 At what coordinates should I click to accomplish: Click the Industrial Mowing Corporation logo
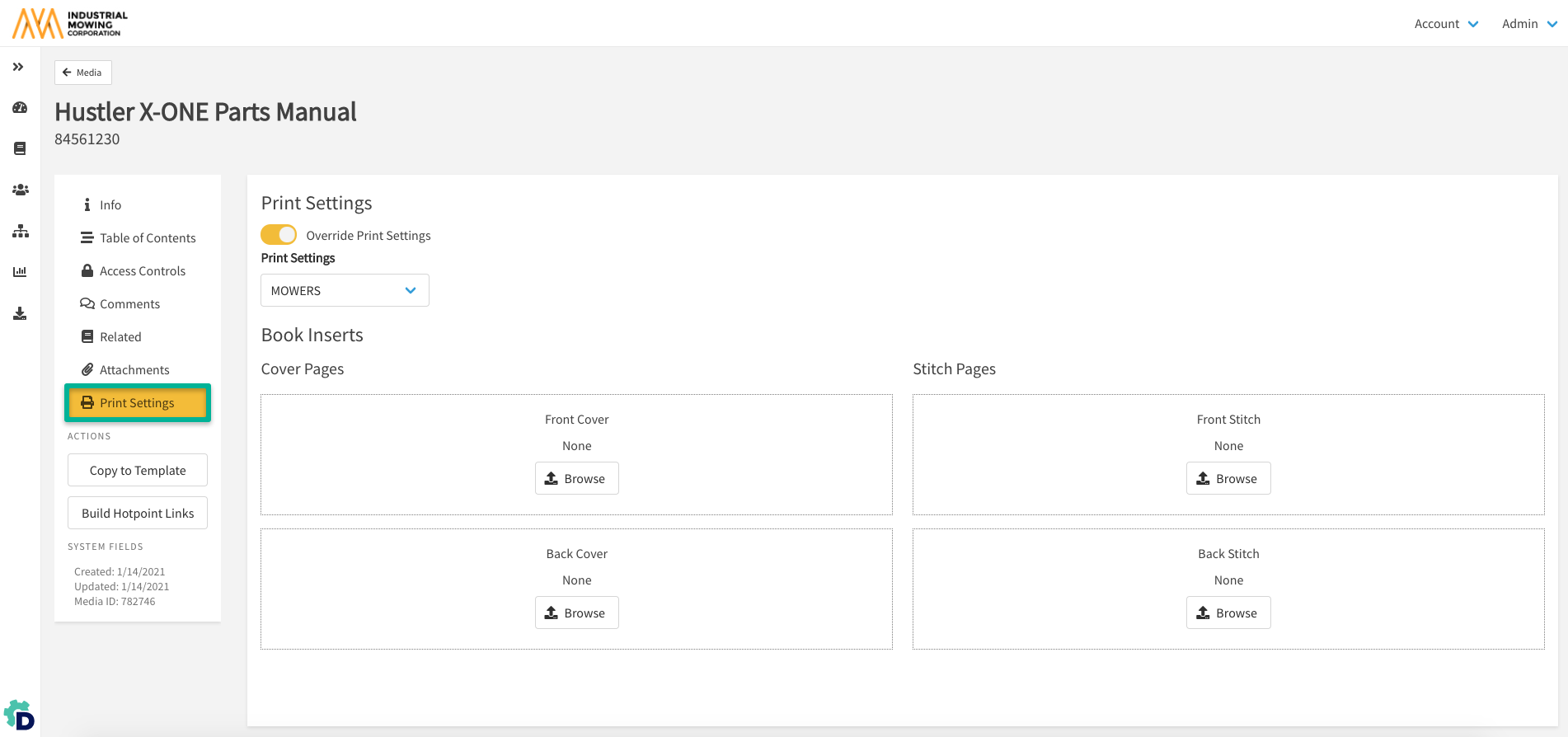pyautogui.click(x=71, y=24)
